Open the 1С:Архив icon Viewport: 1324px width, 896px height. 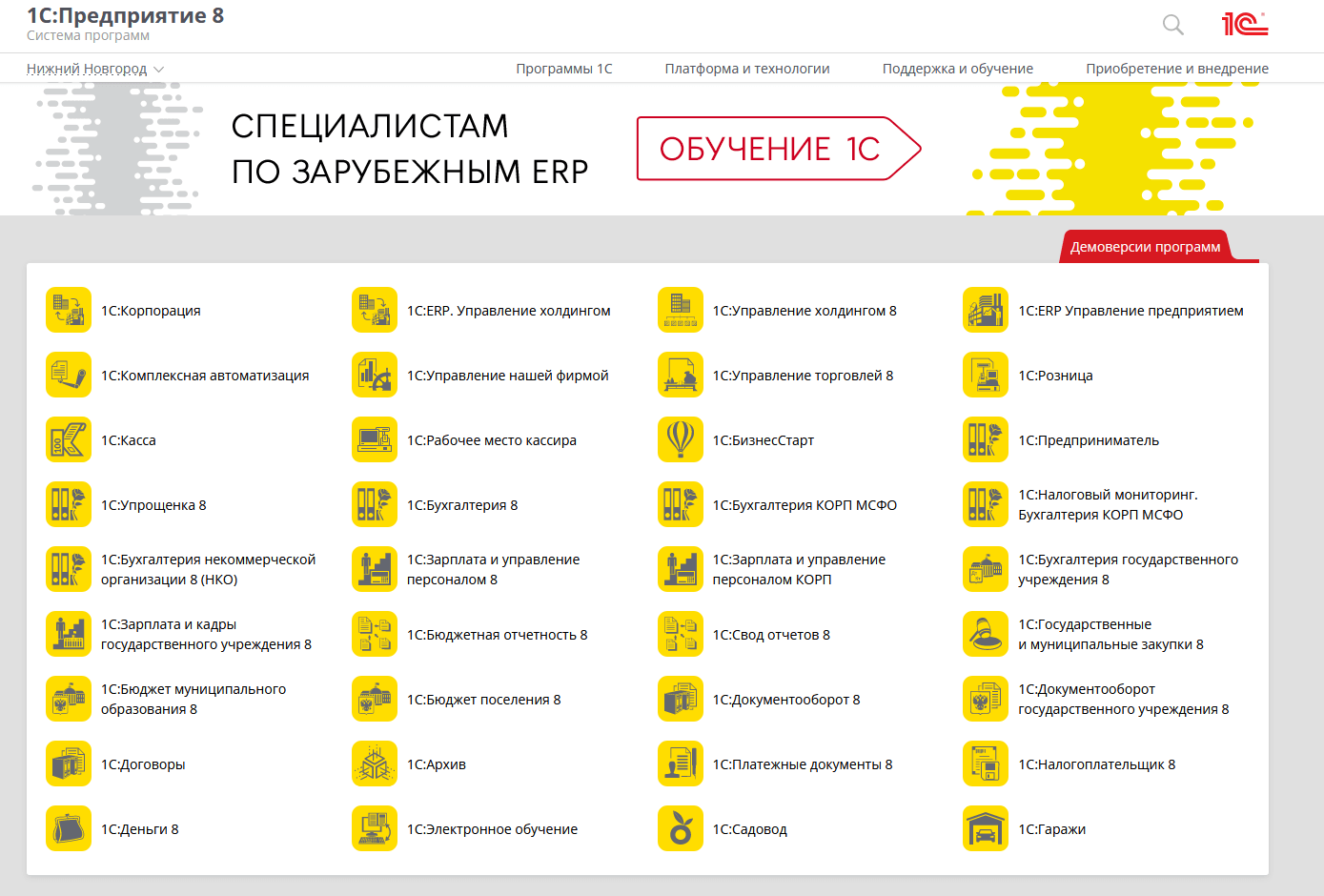(375, 764)
